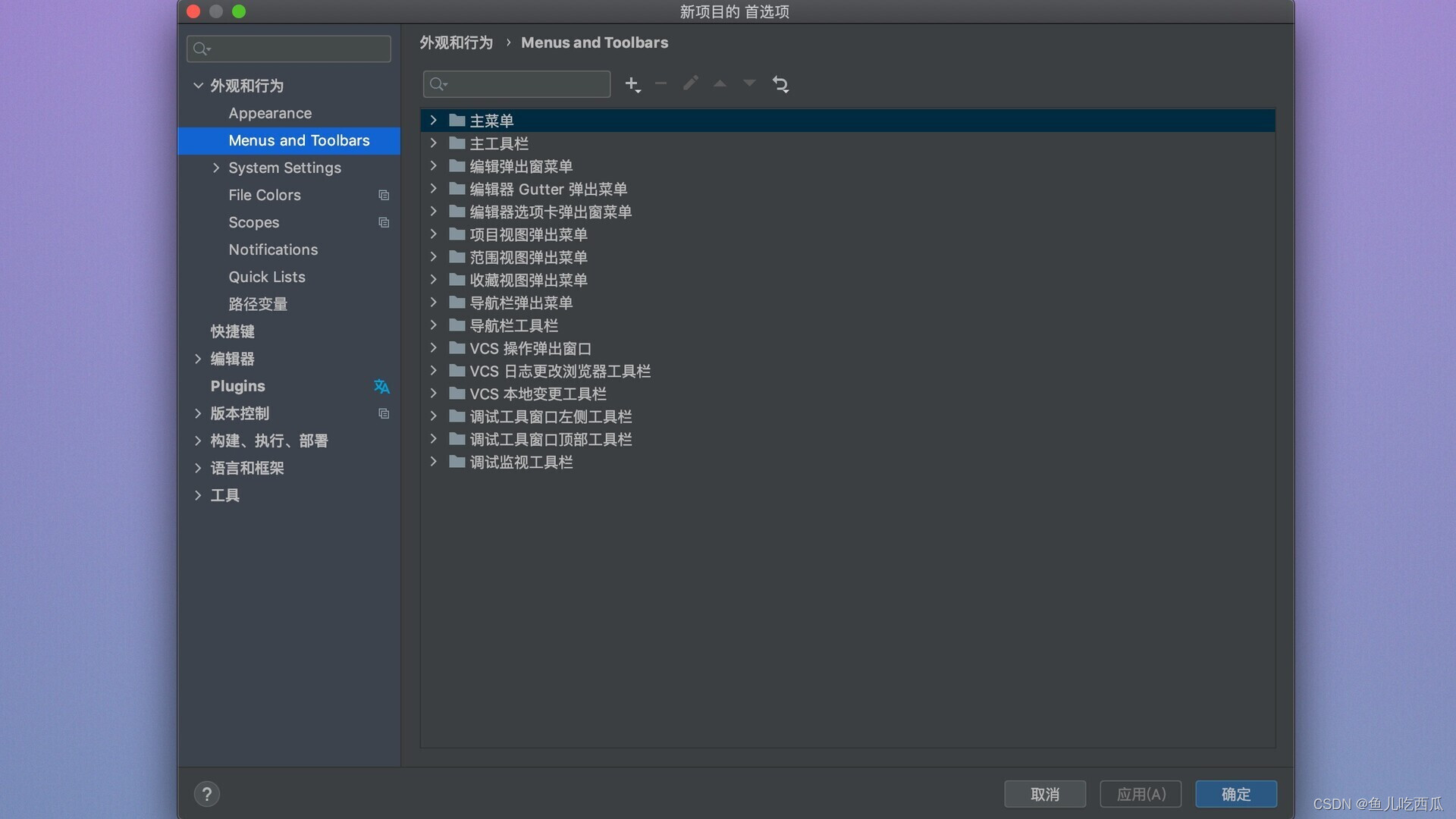Click inside the actions search field
Viewport: 1456px width, 819px height.
pyautogui.click(x=523, y=84)
